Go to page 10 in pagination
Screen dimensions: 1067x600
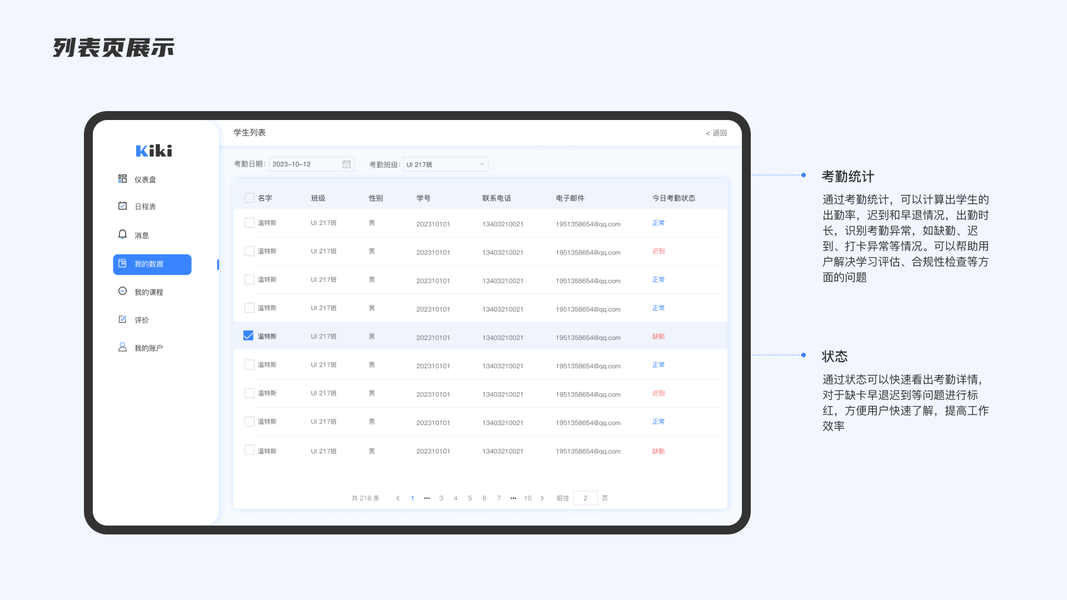click(527, 498)
